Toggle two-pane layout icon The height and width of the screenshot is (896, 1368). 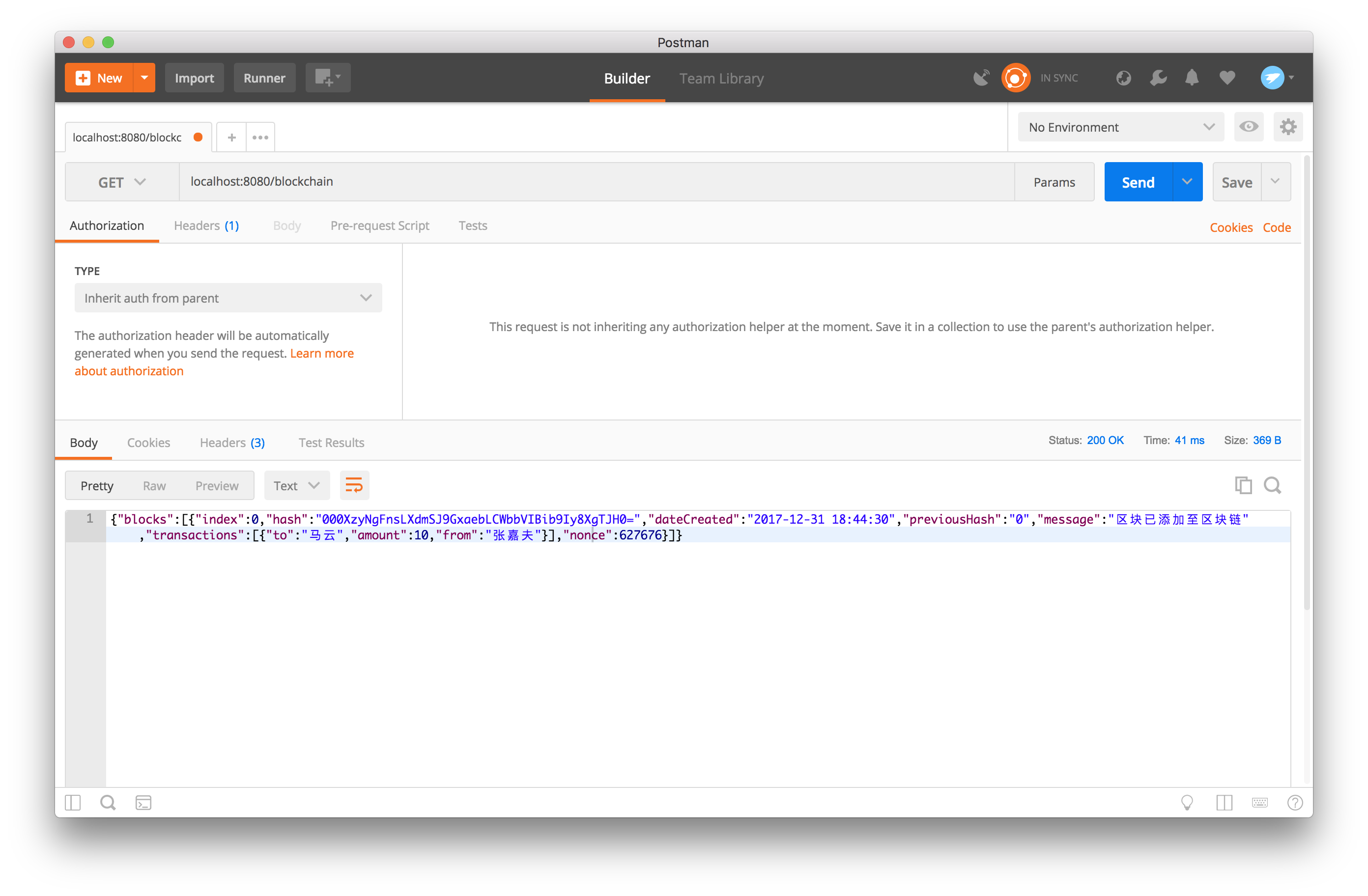click(1225, 802)
